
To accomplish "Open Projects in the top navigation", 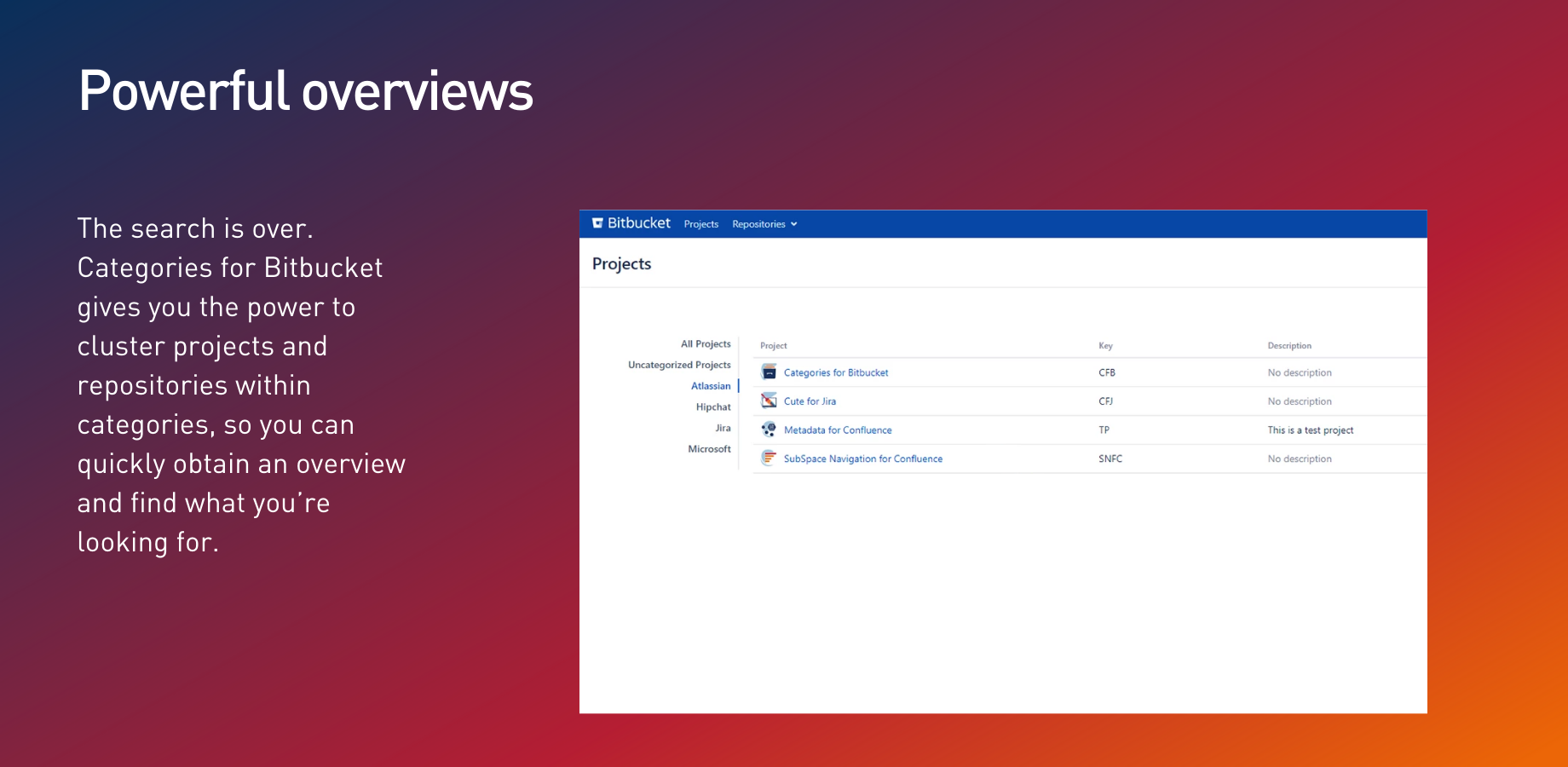I will tap(701, 224).
